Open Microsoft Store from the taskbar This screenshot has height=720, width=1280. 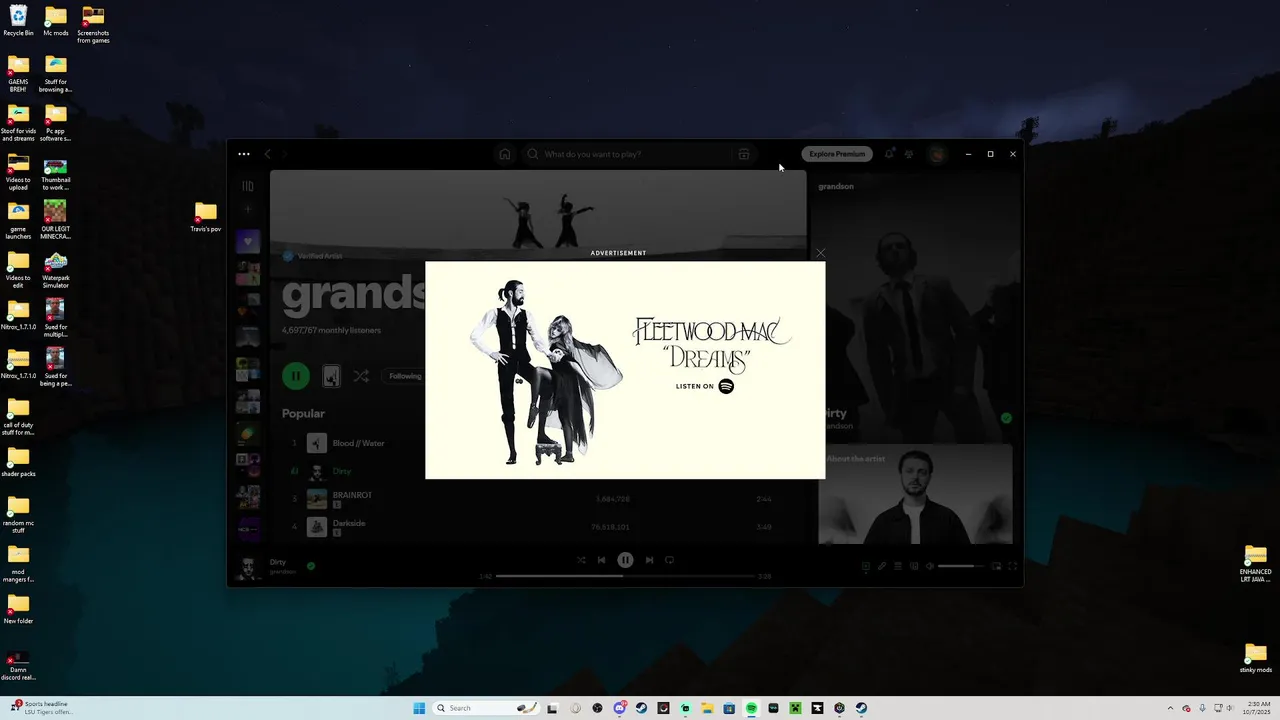pyautogui.click(x=729, y=708)
